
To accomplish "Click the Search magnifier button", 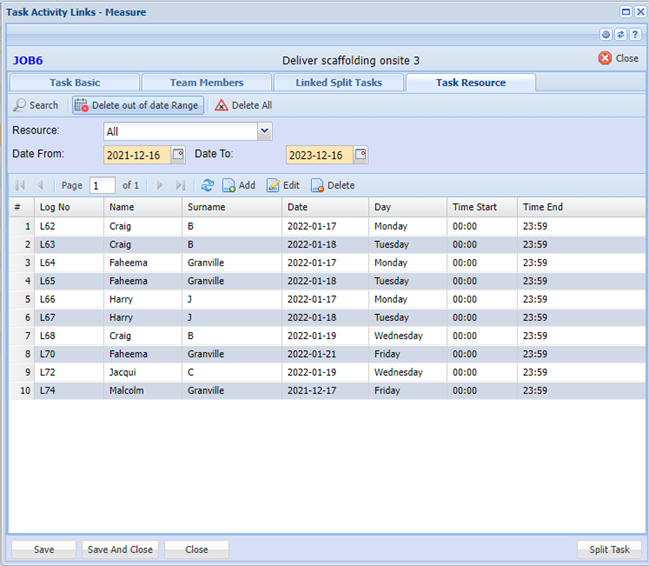I will pos(36,105).
